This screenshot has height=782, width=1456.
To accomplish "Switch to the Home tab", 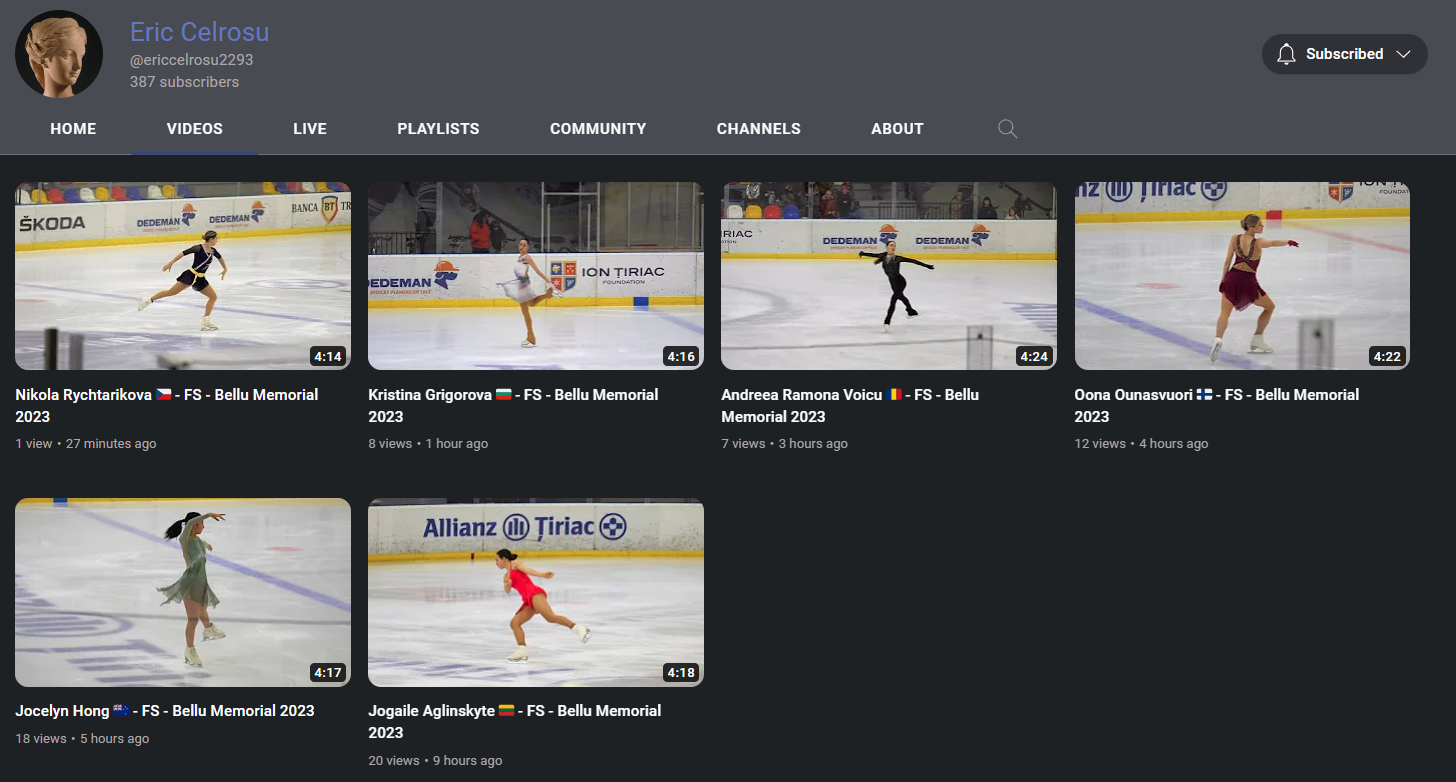I will coord(73,129).
